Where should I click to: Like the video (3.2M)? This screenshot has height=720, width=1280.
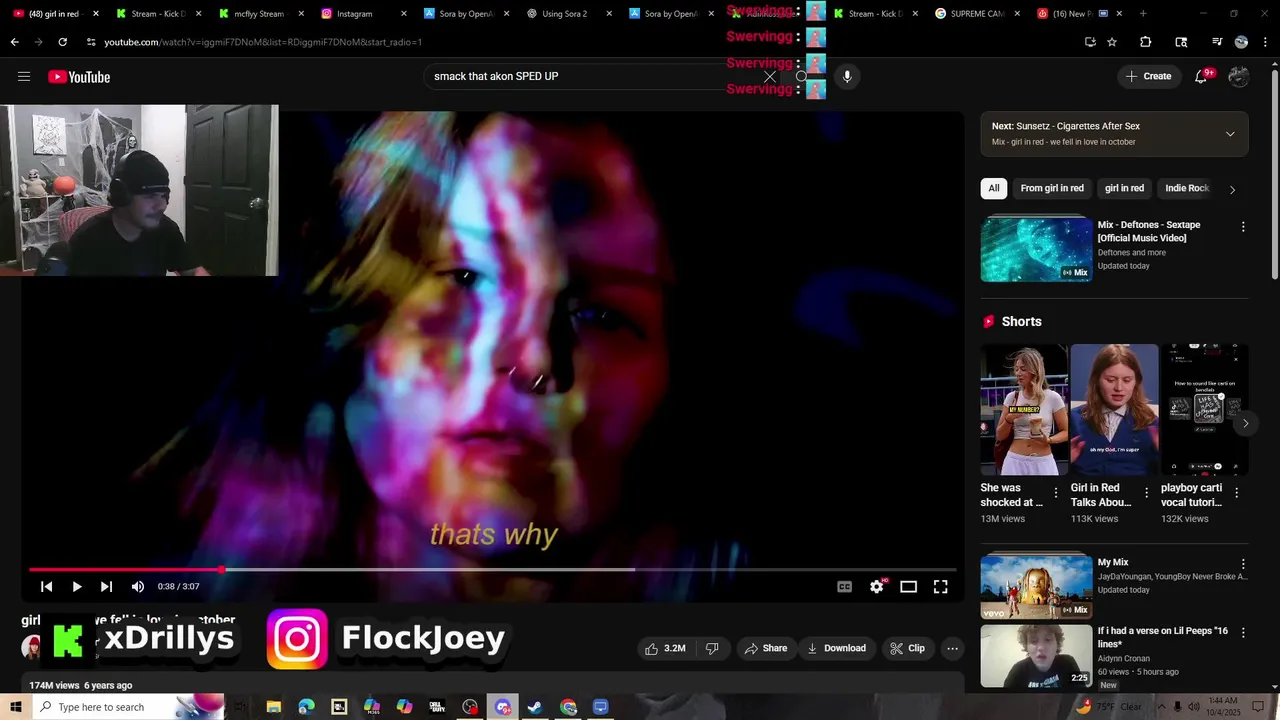(666, 648)
